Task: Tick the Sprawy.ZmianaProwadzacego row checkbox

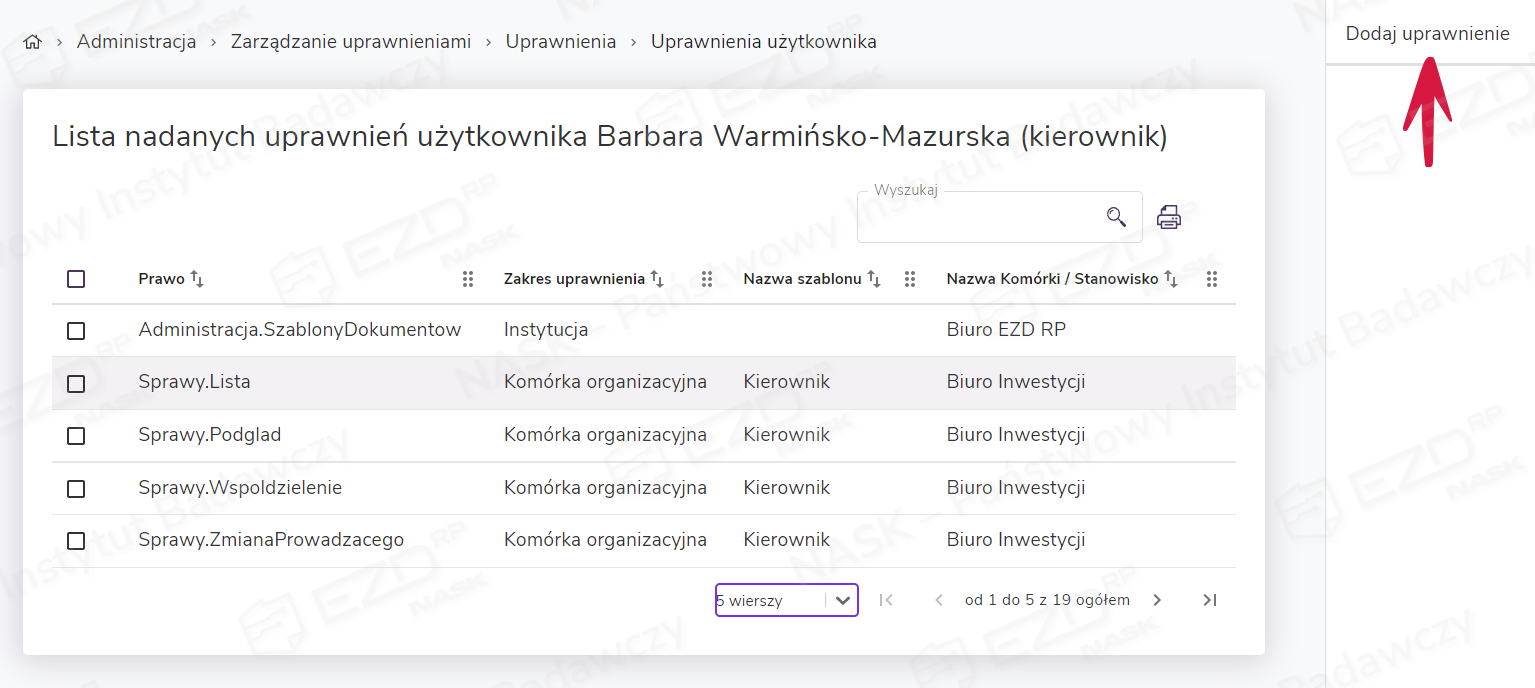Action: [x=76, y=541]
